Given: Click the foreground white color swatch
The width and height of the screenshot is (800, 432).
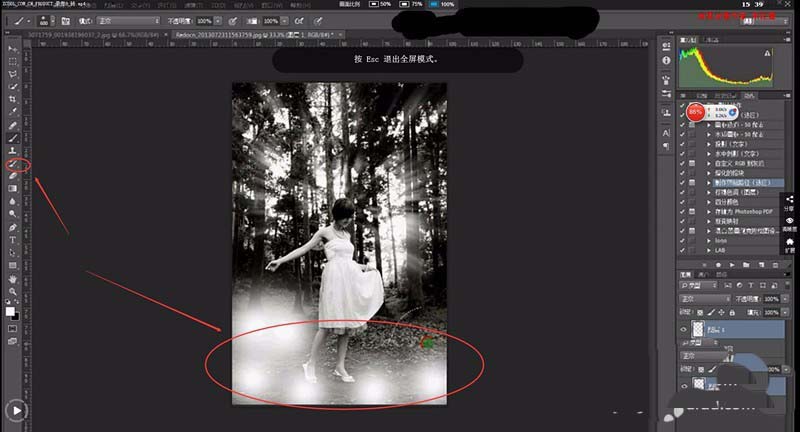Looking at the screenshot, I should [x=11, y=311].
